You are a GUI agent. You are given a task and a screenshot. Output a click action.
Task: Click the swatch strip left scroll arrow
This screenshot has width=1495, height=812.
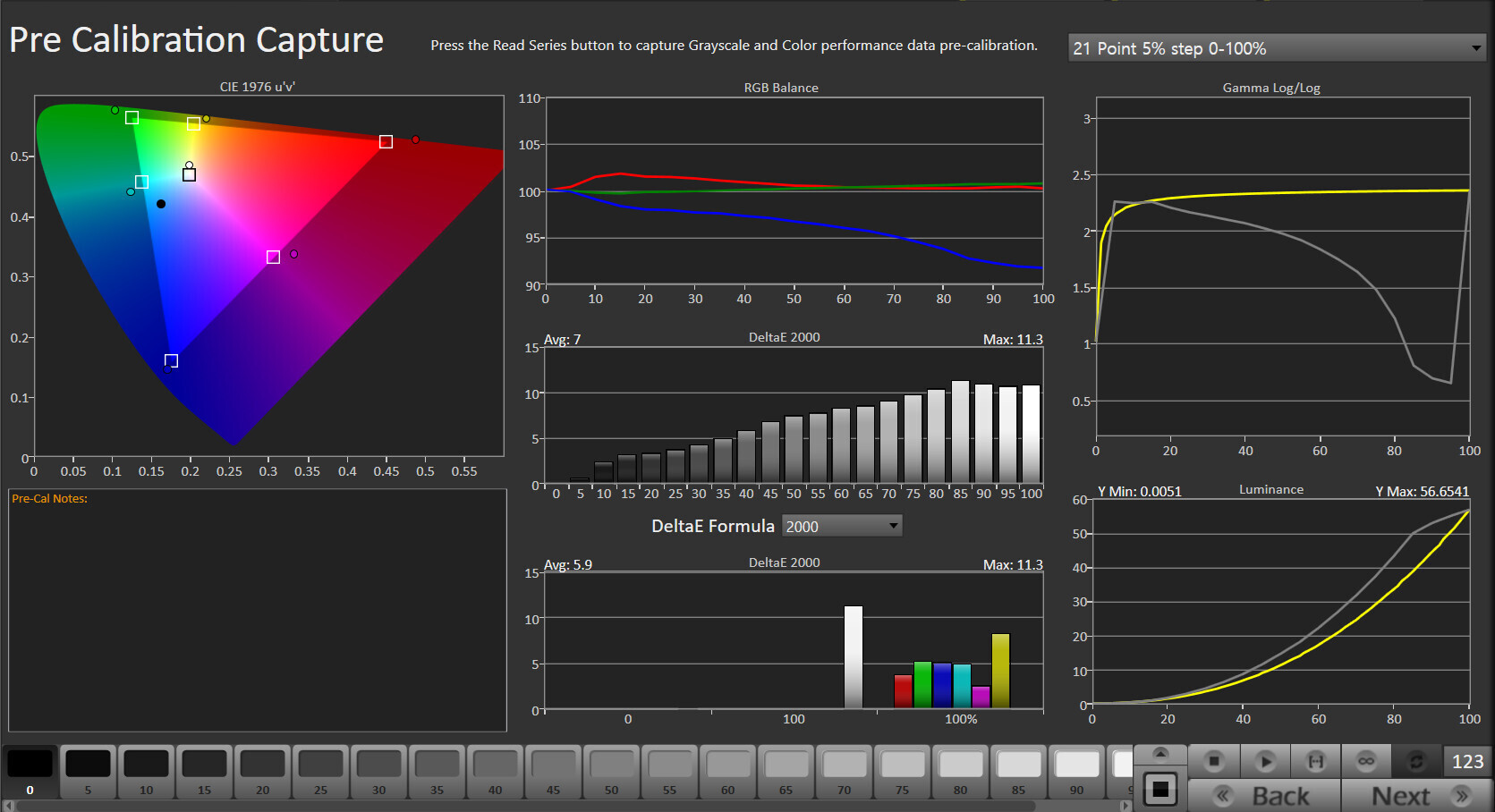(x=8, y=806)
